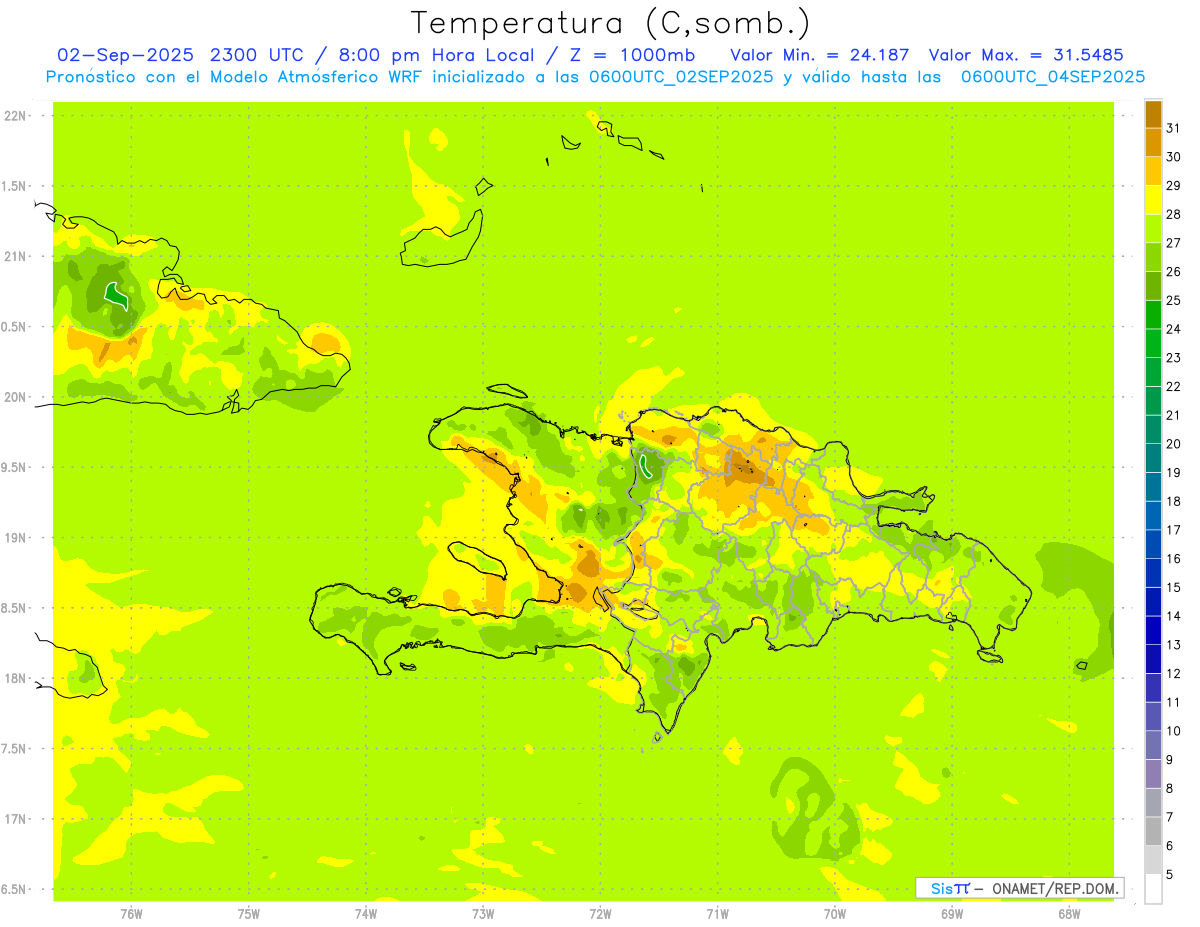Click the '69W' longitude axis label
Screen dimensions: 1200x927
[952, 914]
